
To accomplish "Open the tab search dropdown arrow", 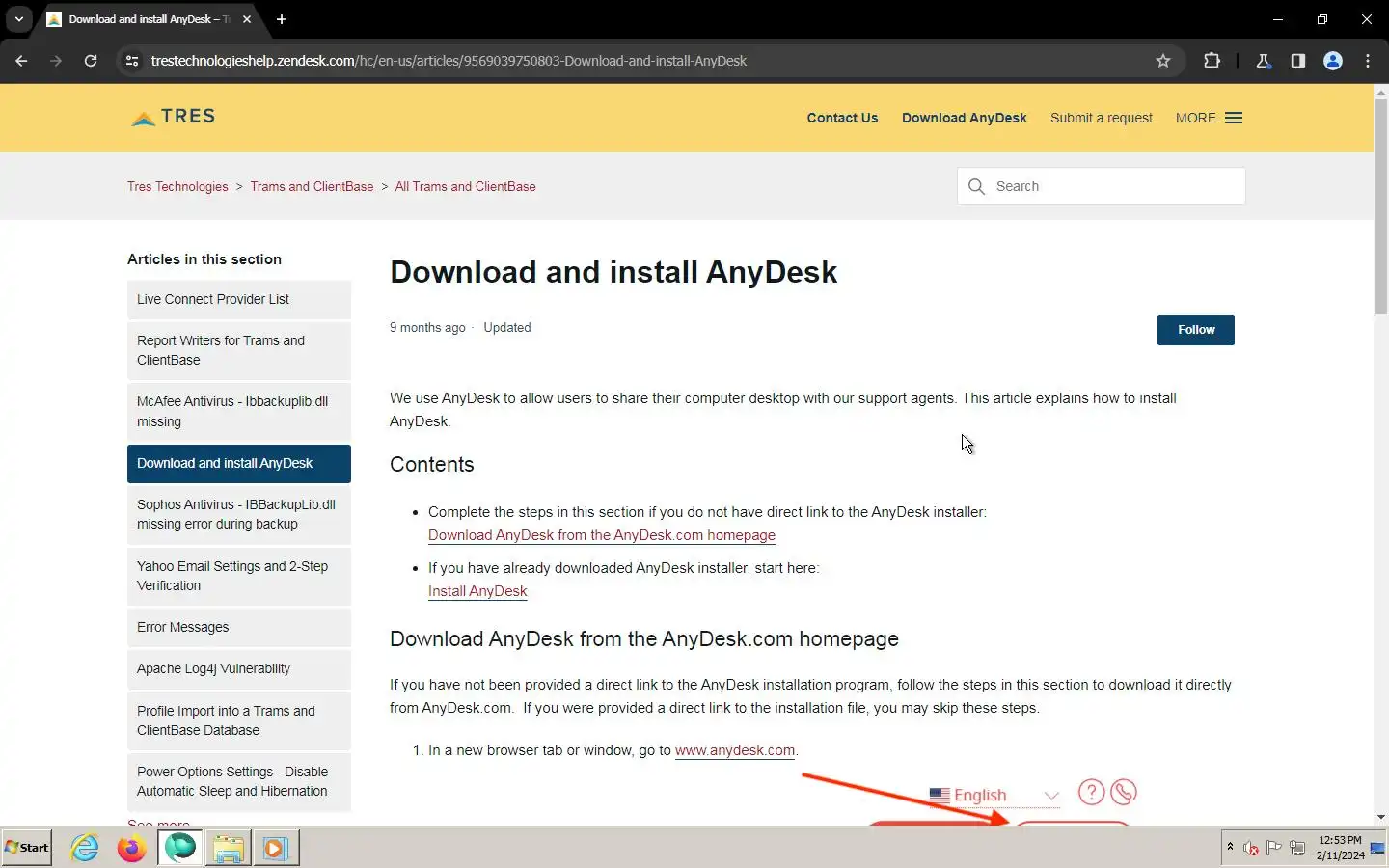I will pos(18,19).
